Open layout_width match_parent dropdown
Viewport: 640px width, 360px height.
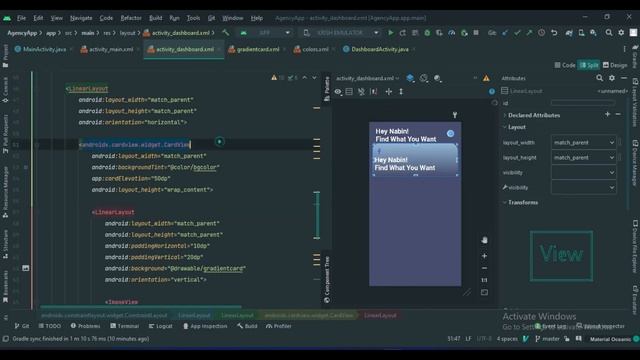pyautogui.click(x=583, y=142)
